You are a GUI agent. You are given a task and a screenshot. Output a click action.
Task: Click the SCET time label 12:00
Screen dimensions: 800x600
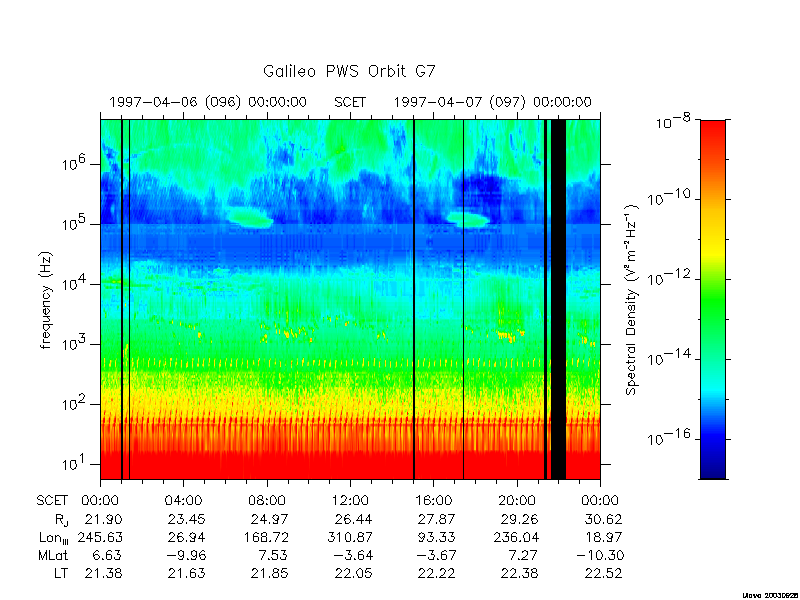click(x=350, y=501)
